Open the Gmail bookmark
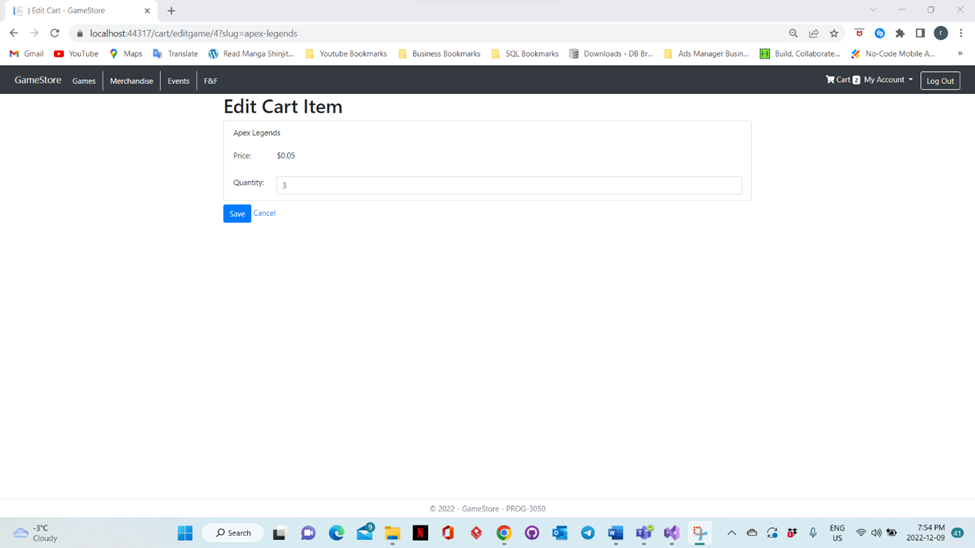Screen dimensions: 975x548 point(26,53)
